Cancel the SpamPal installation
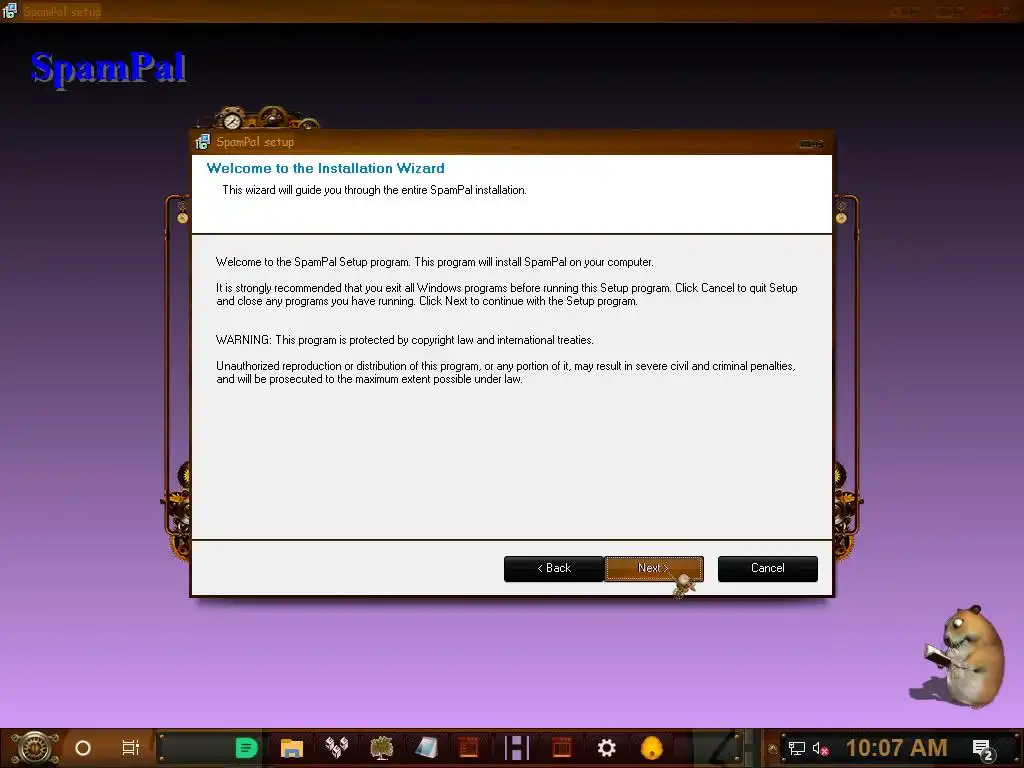The image size is (1024, 768). [767, 568]
